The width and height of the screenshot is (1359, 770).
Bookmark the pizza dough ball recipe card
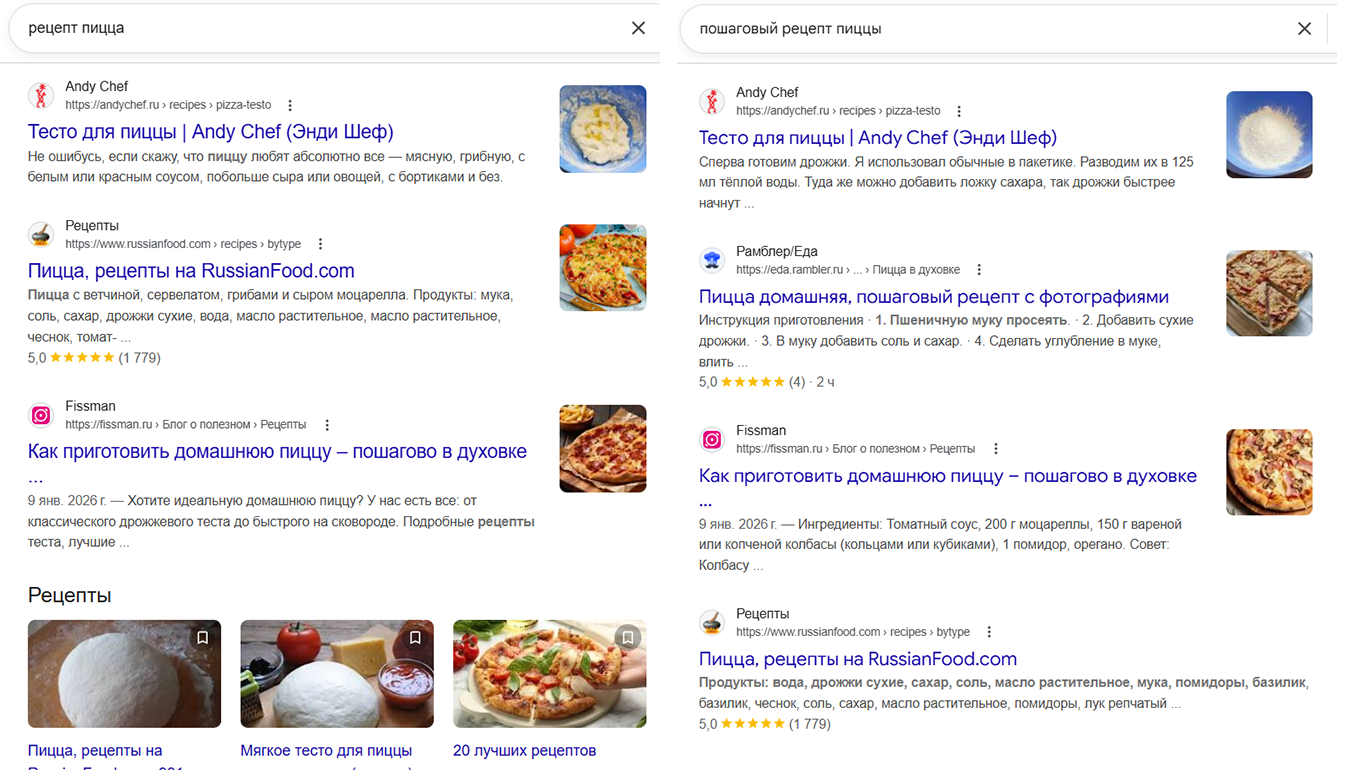tap(202, 637)
